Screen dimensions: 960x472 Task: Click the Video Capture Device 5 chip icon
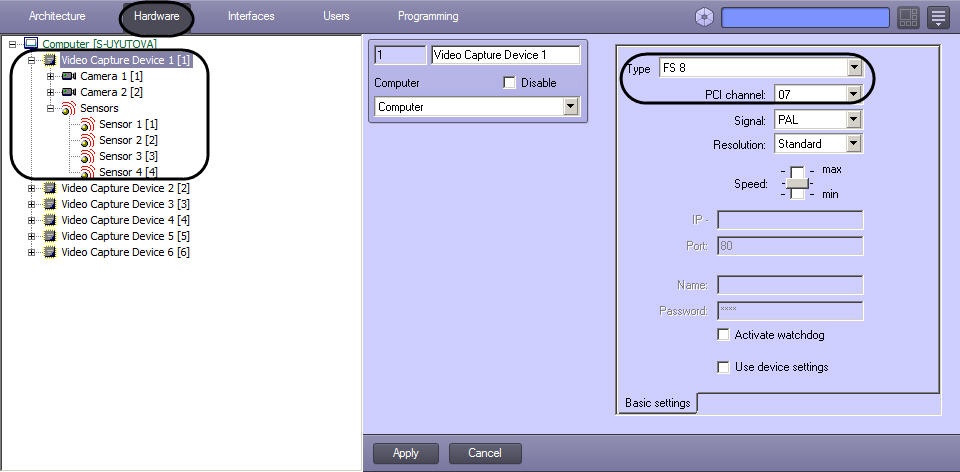tap(50, 236)
